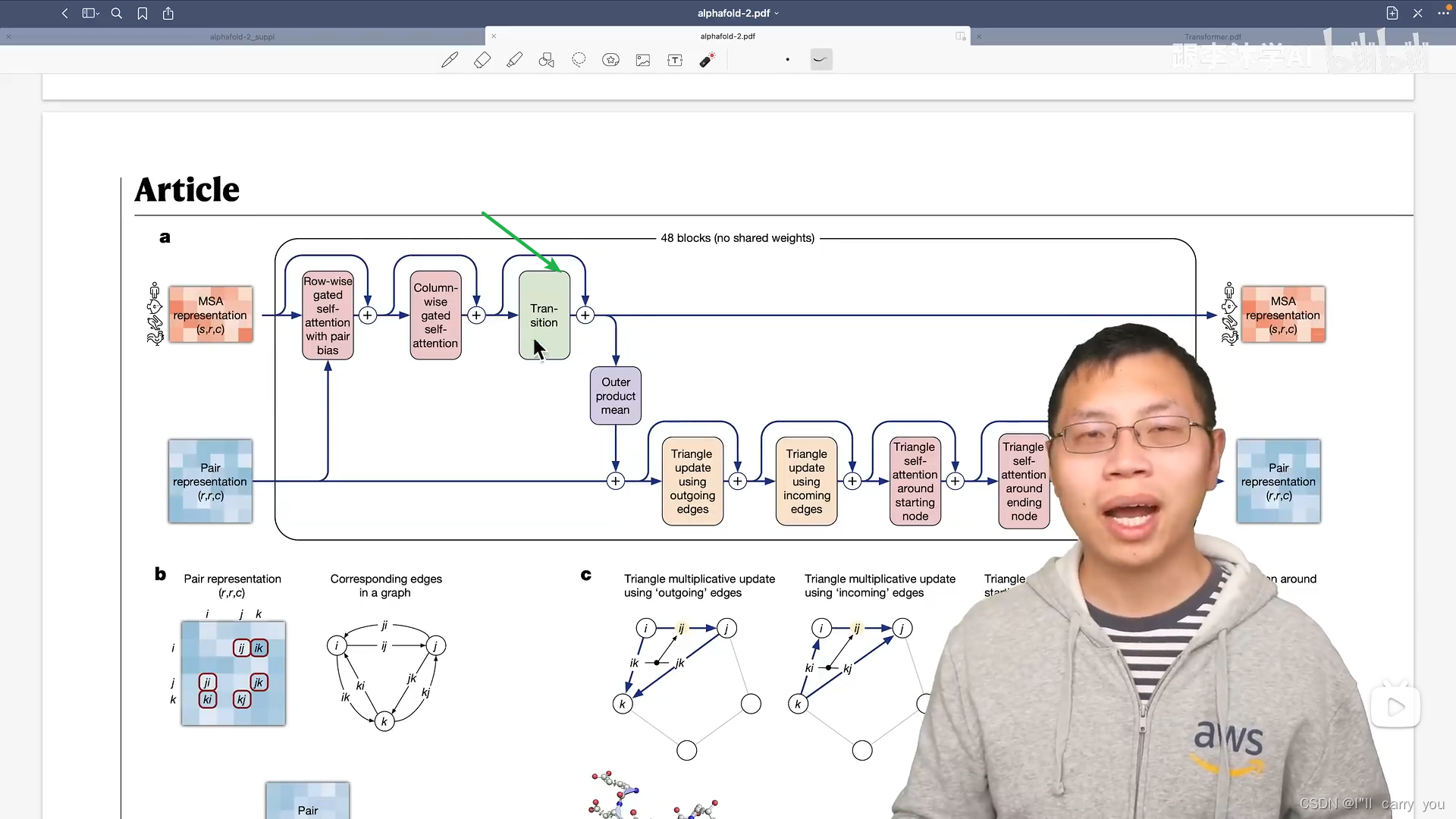1456x819 pixels.
Task: Open the share/export button
Action: tap(168, 13)
